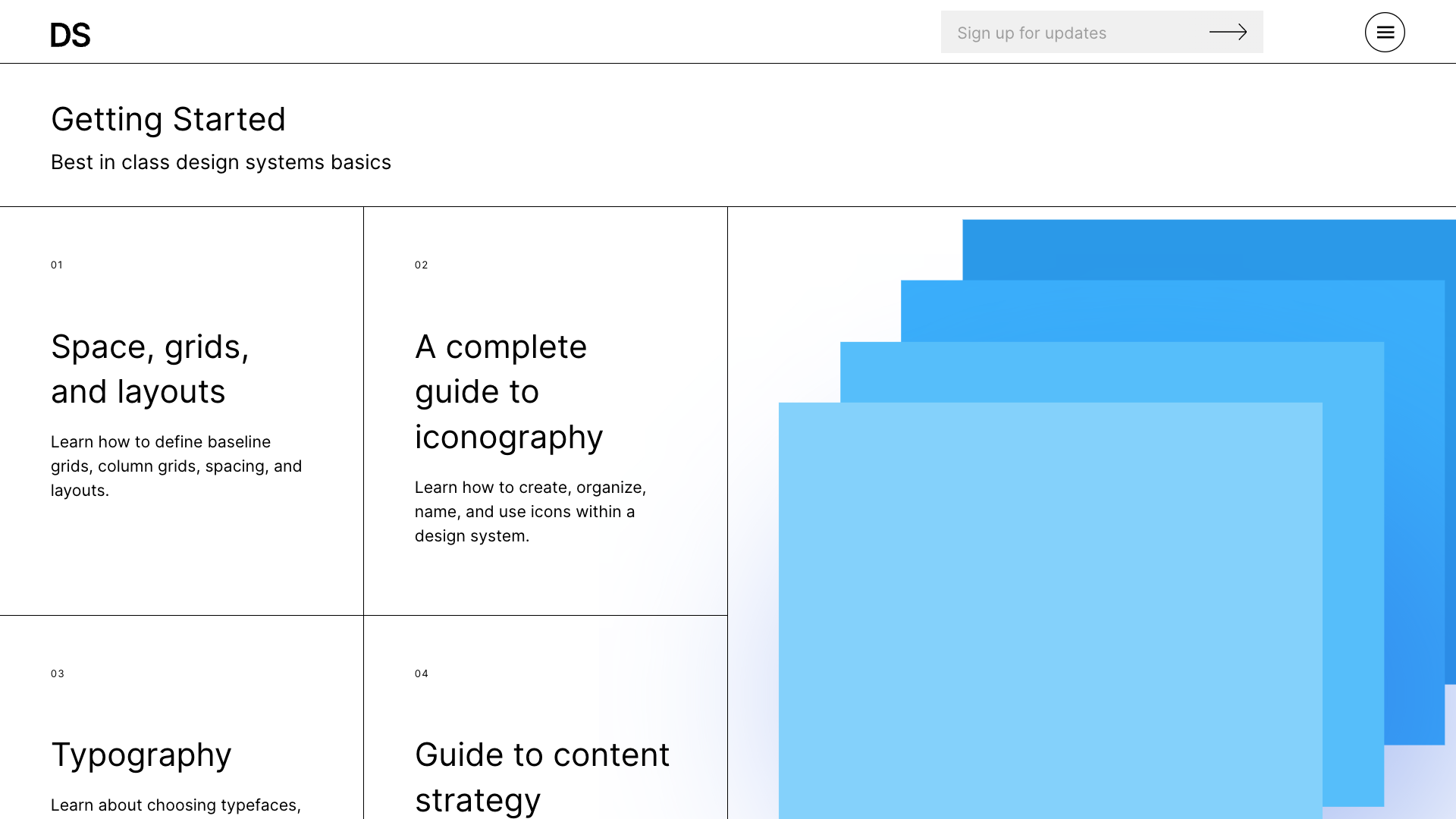Click Learn about choosing typefaces text

click(176, 805)
